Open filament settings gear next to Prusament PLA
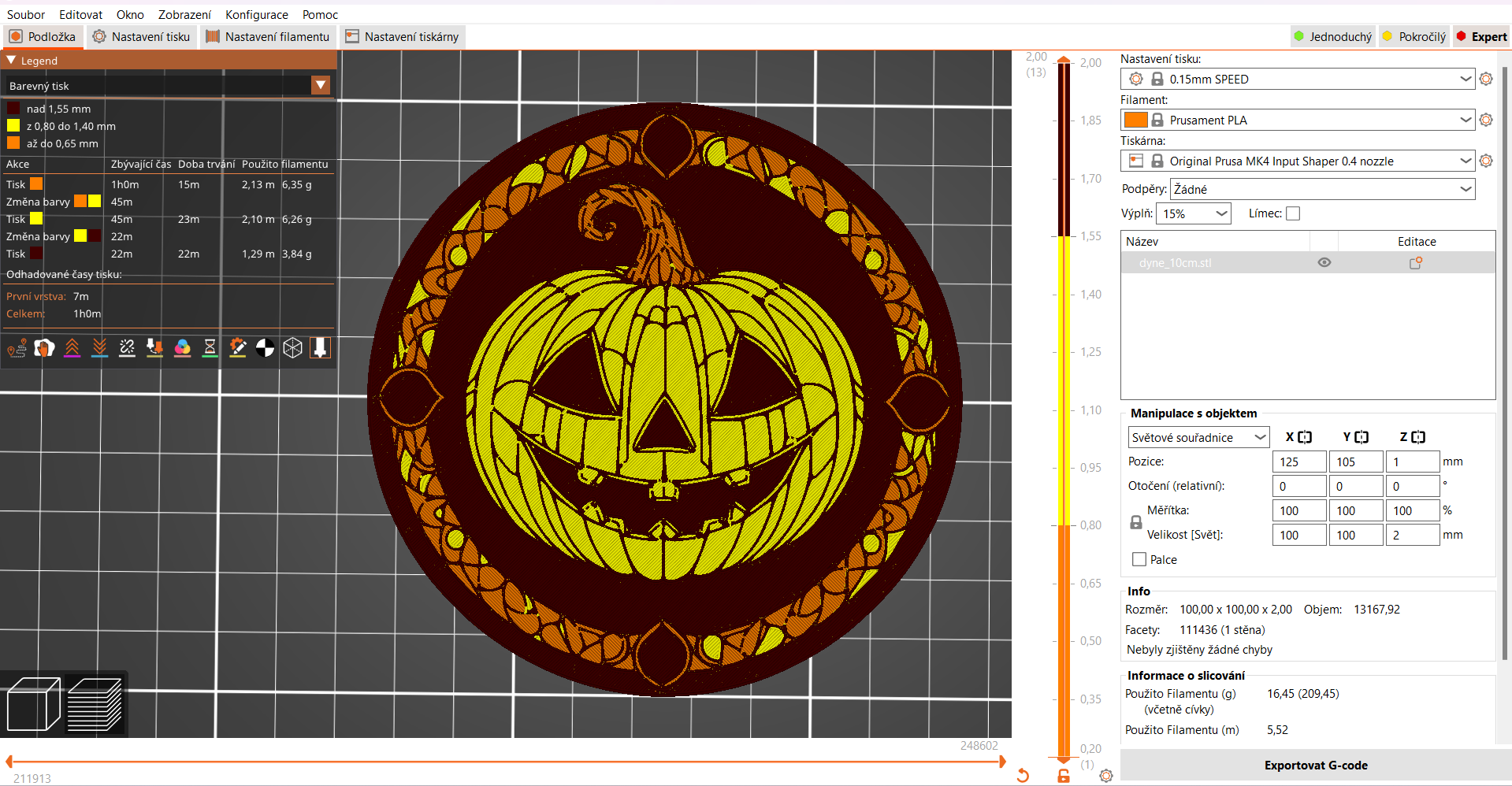 click(x=1486, y=120)
